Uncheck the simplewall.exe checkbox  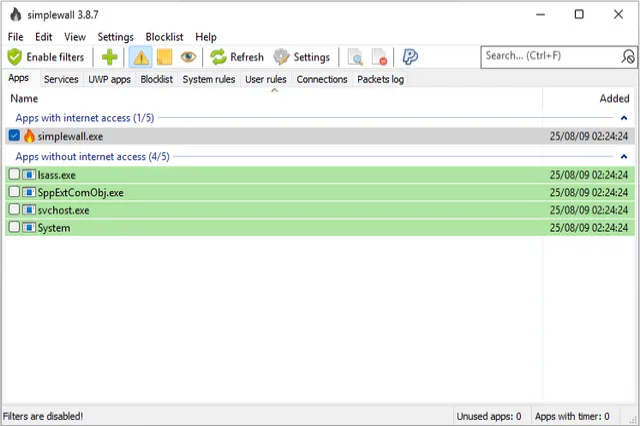pyautogui.click(x=14, y=135)
